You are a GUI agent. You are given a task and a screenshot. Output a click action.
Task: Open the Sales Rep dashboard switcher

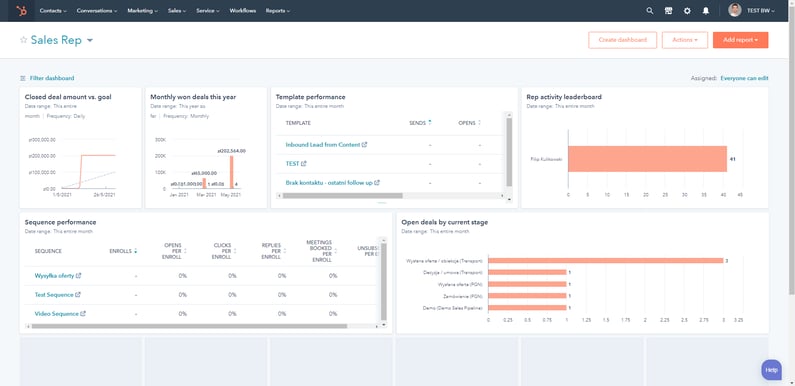[x=62, y=40]
